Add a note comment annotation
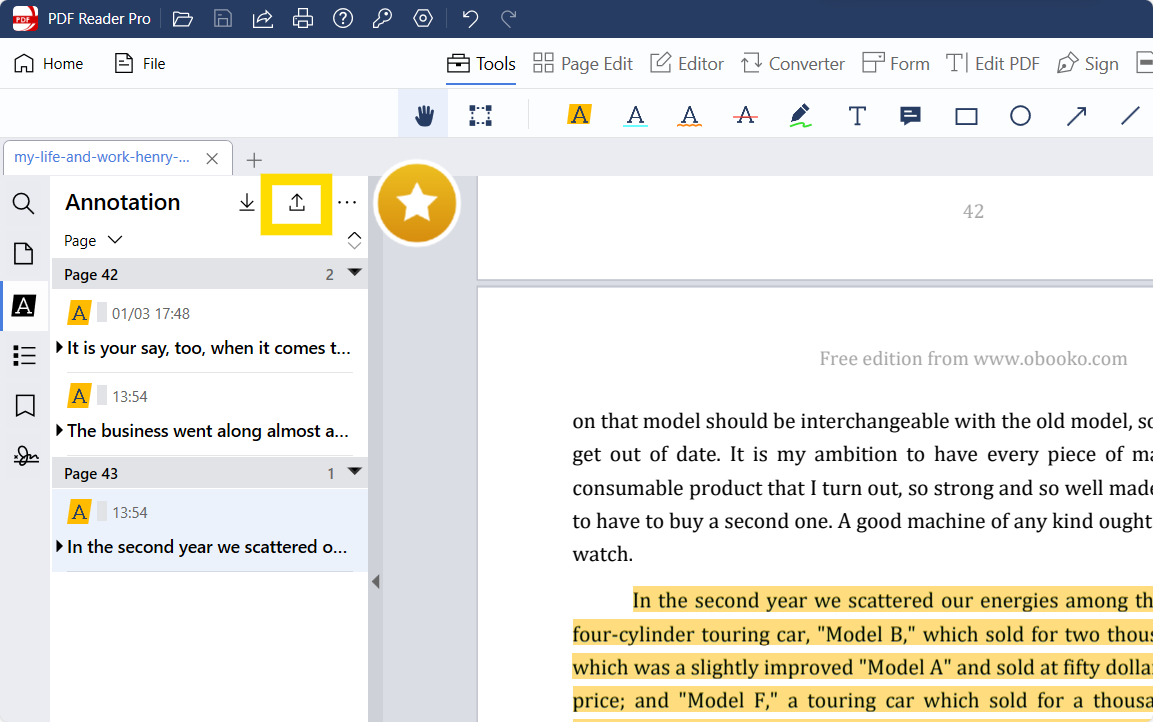Image resolution: width=1153 pixels, height=722 pixels. click(x=910, y=115)
